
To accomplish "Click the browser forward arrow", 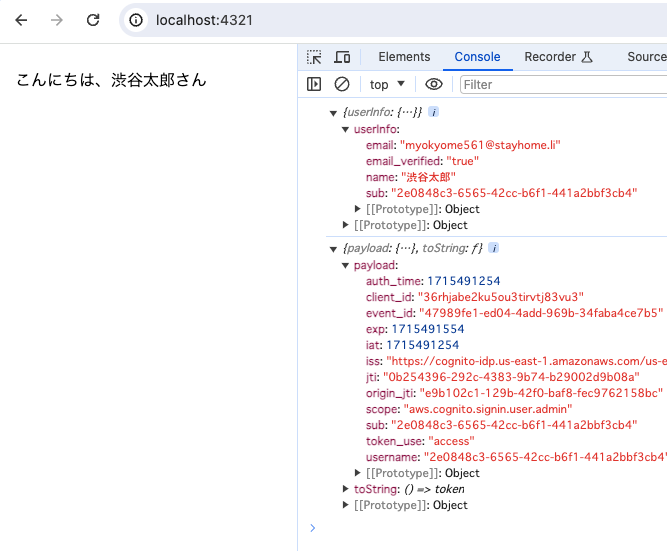I will click(x=57, y=20).
